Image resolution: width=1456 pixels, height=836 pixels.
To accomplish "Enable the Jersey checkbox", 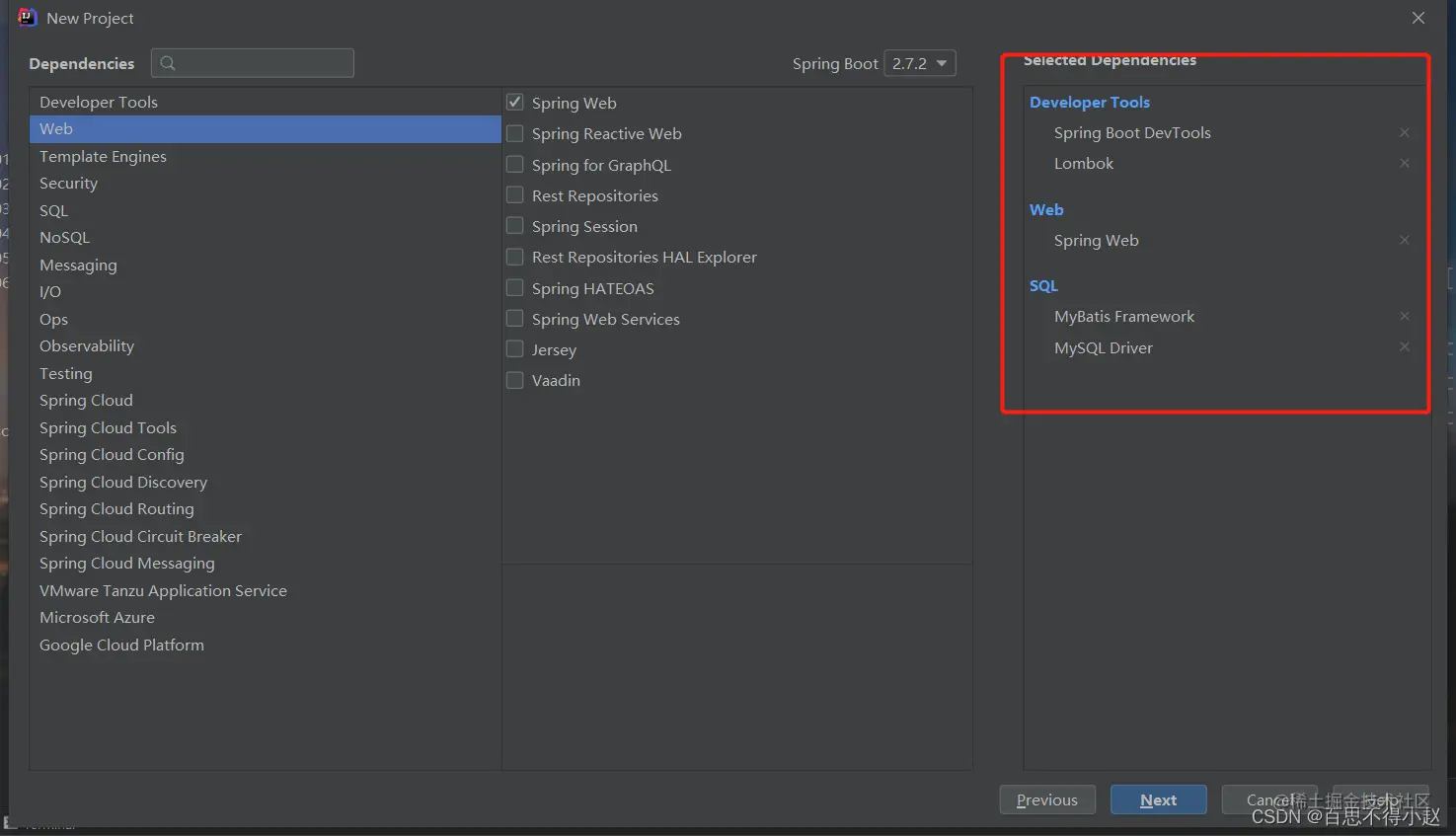I will pos(514,348).
